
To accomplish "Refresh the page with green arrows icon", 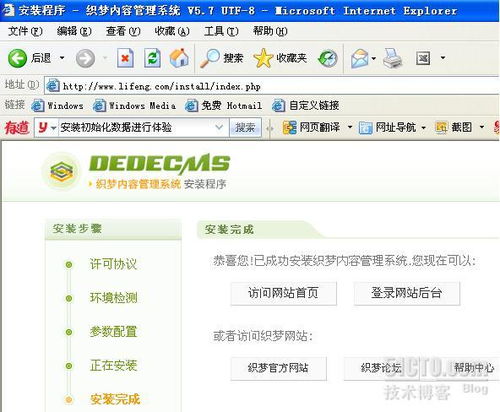I will click(x=153, y=58).
